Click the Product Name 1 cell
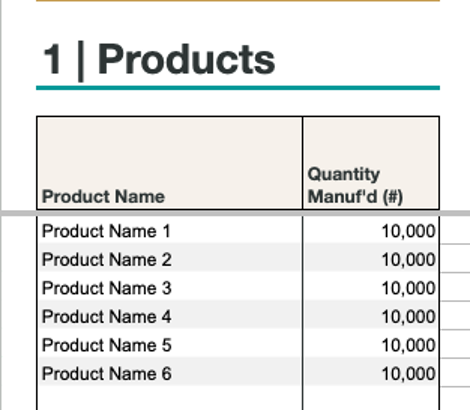The height and width of the screenshot is (410, 470). 169,230
